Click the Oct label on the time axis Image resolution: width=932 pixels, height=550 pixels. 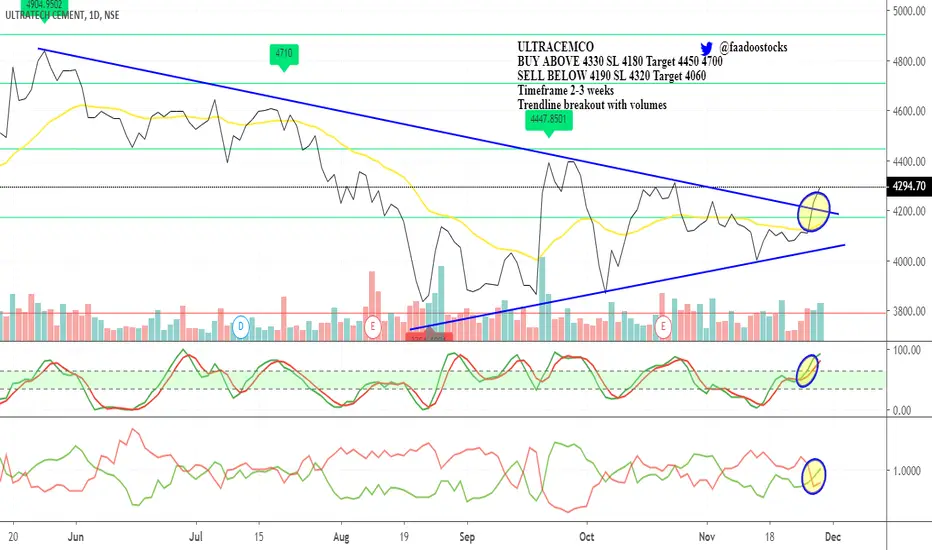click(x=587, y=537)
